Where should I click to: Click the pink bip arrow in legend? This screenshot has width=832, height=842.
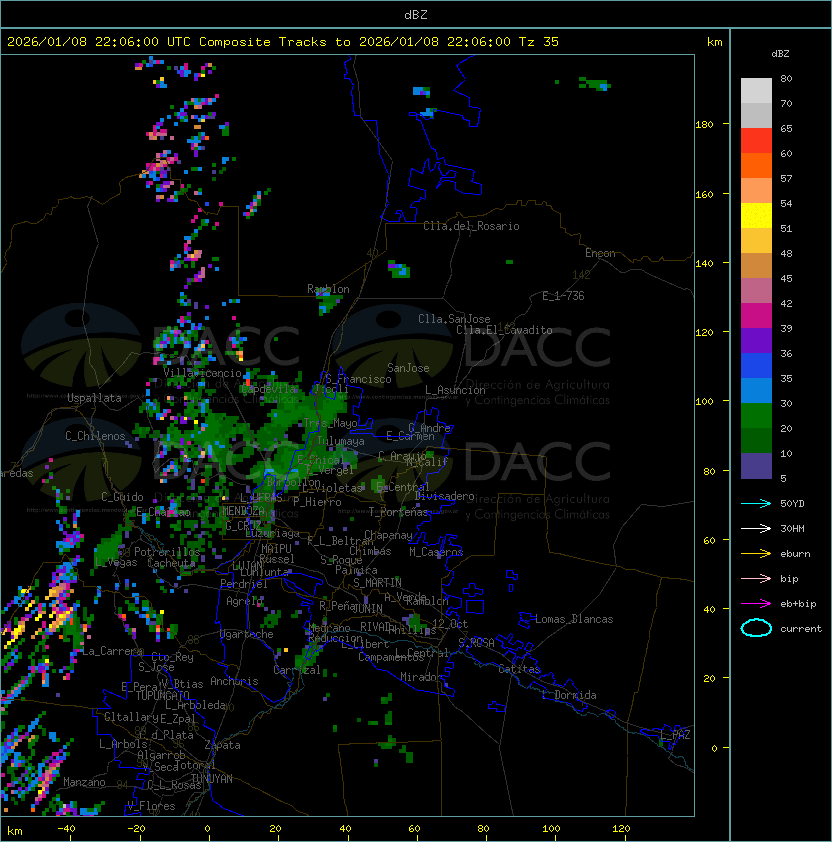[756, 578]
